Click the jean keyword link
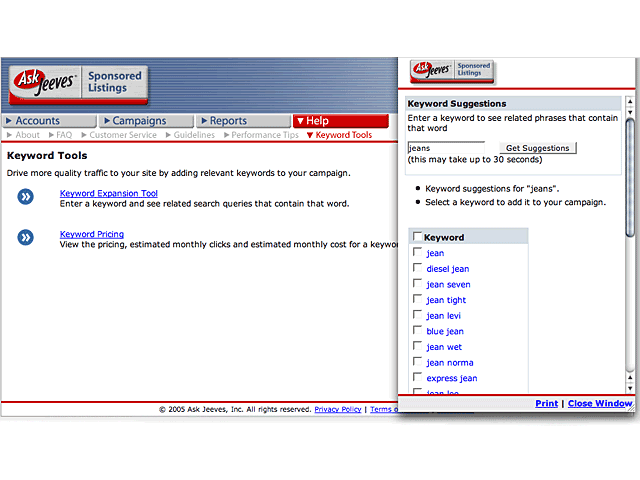The height and width of the screenshot is (480, 640). pyautogui.click(x=435, y=253)
